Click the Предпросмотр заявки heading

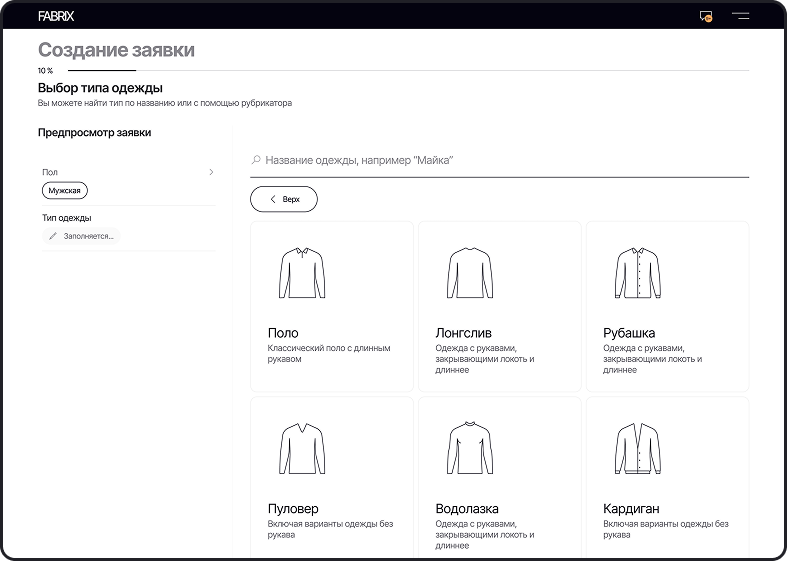[x=94, y=132]
